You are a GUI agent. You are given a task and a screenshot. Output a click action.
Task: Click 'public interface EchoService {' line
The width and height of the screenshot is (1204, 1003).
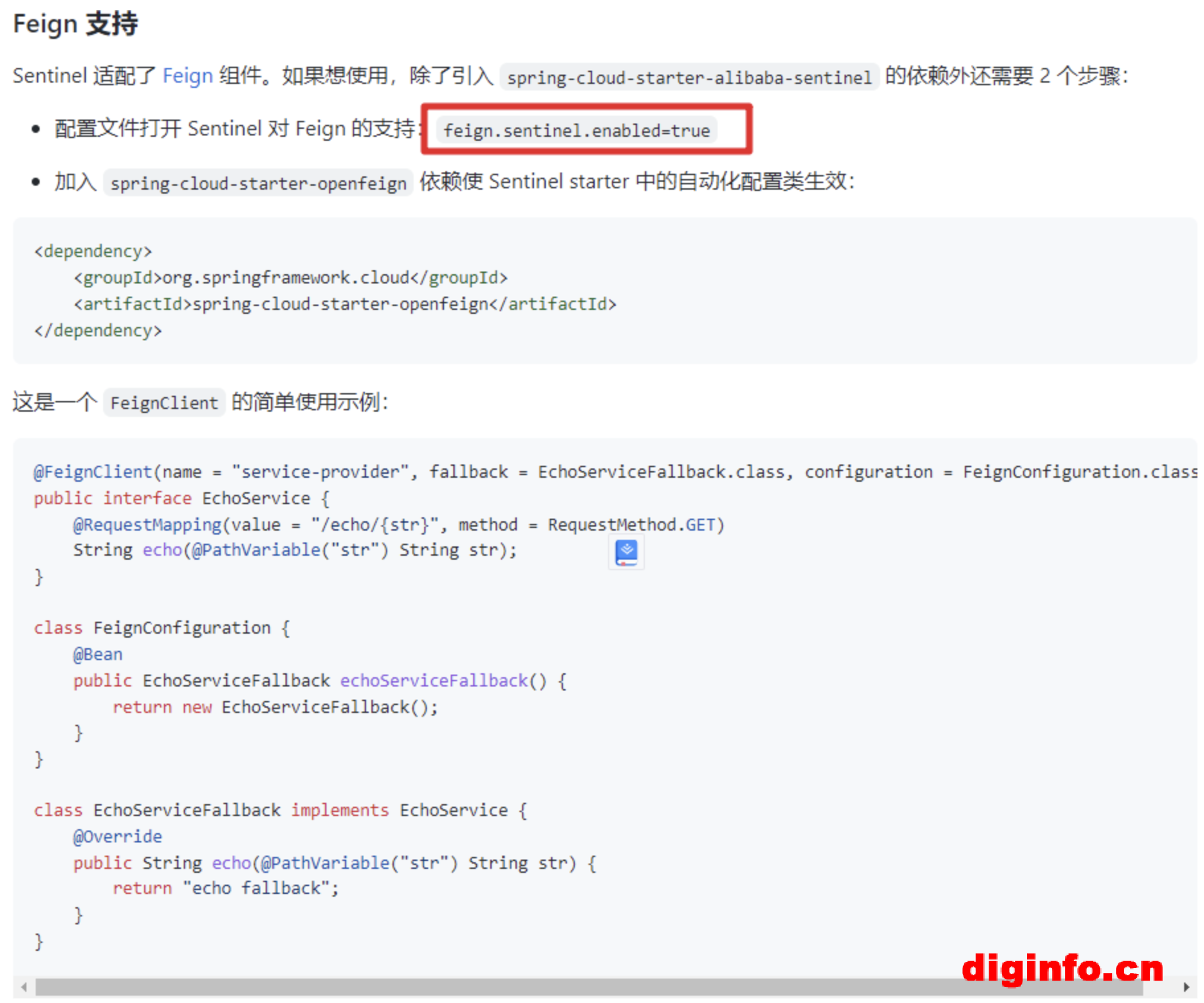click(x=182, y=498)
